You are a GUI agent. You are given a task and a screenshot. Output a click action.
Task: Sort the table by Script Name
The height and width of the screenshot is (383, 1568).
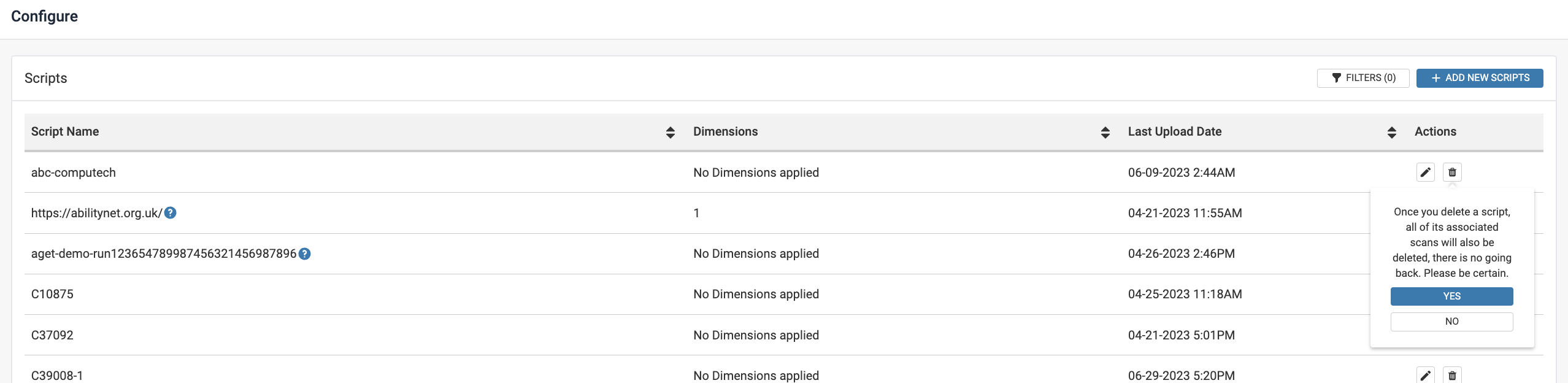670,132
